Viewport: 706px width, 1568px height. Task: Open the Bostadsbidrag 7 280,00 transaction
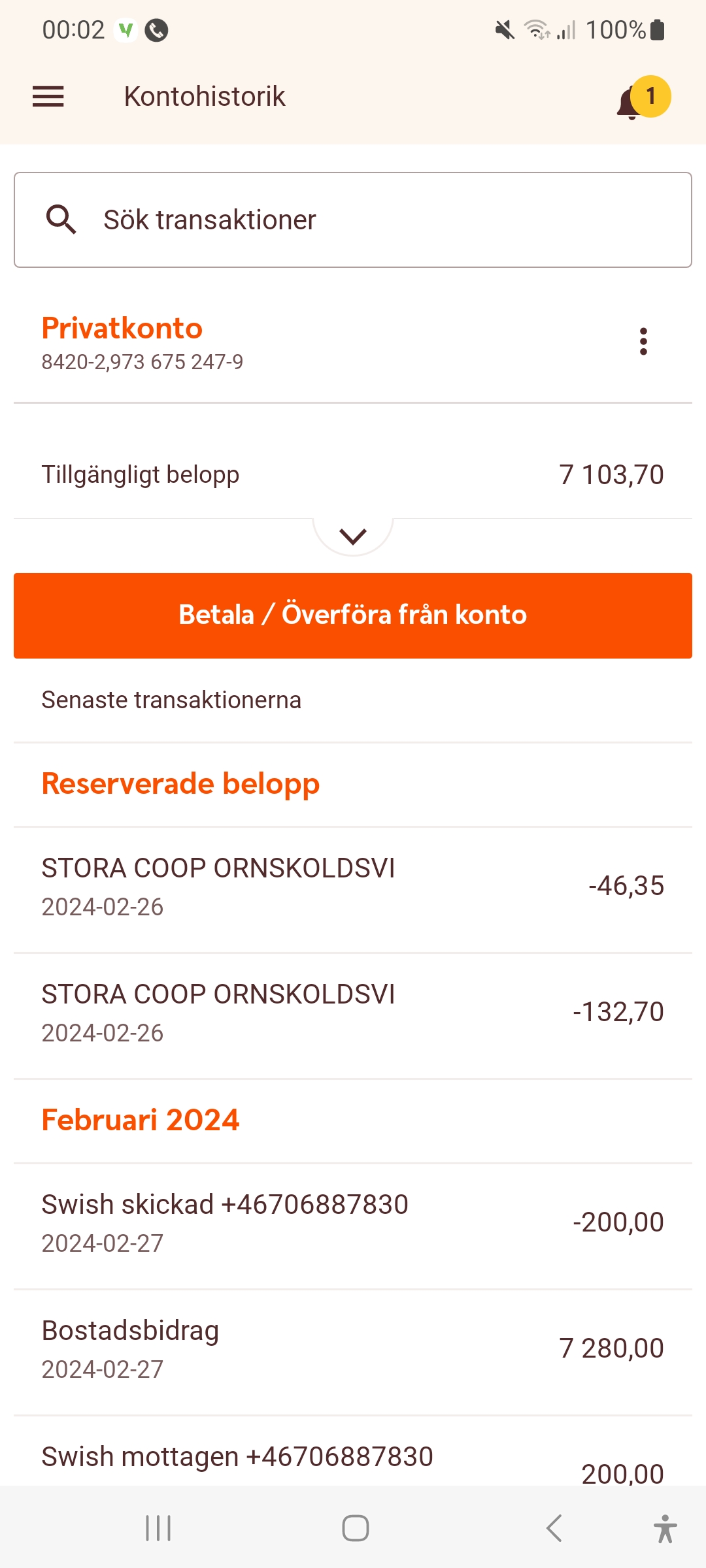353,1349
